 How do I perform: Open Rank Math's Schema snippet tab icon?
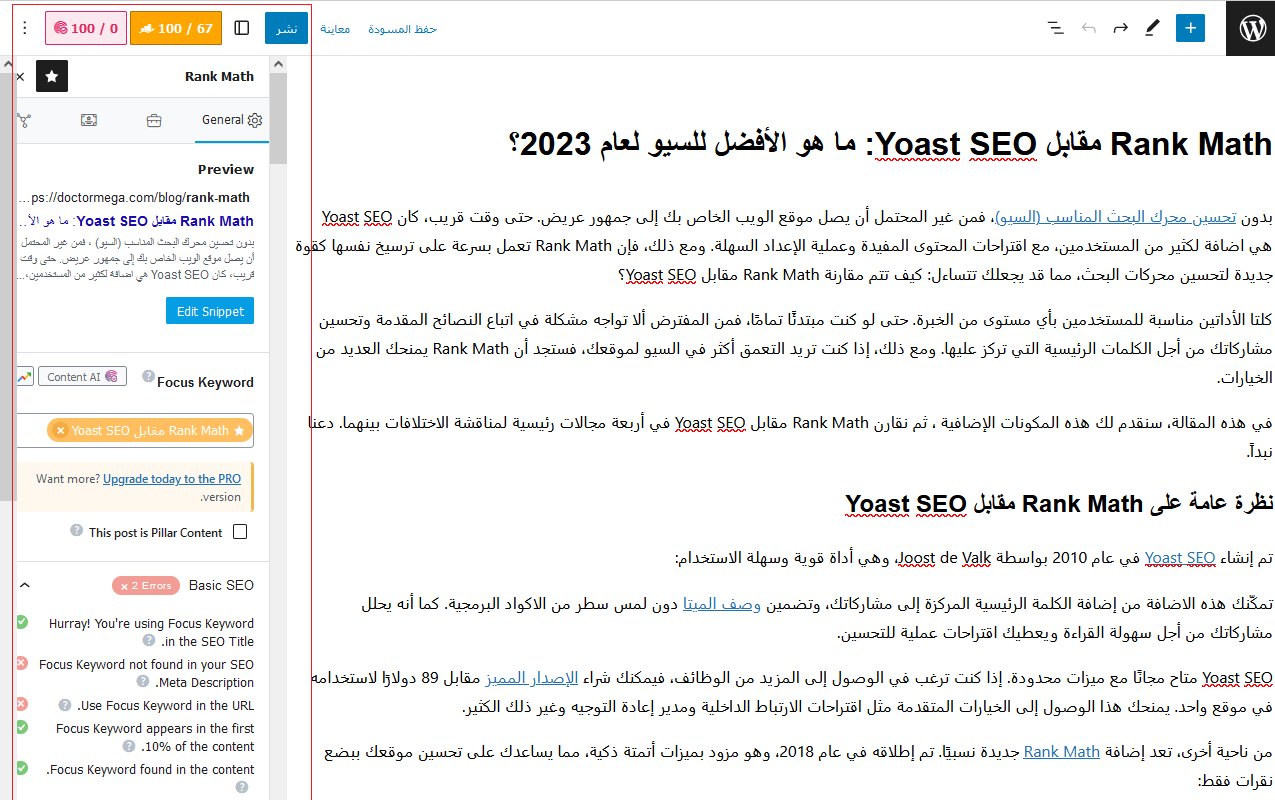tap(88, 119)
